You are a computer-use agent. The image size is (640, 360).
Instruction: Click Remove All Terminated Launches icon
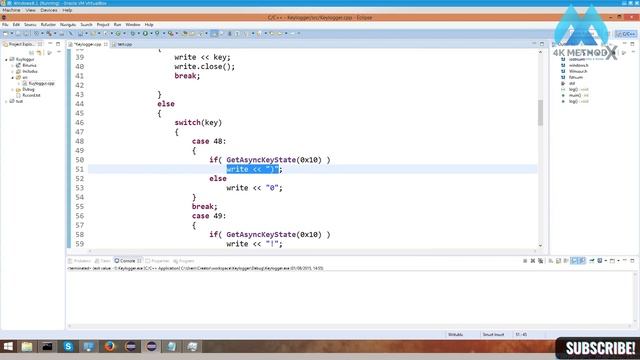pyautogui.click(x=540, y=260)
